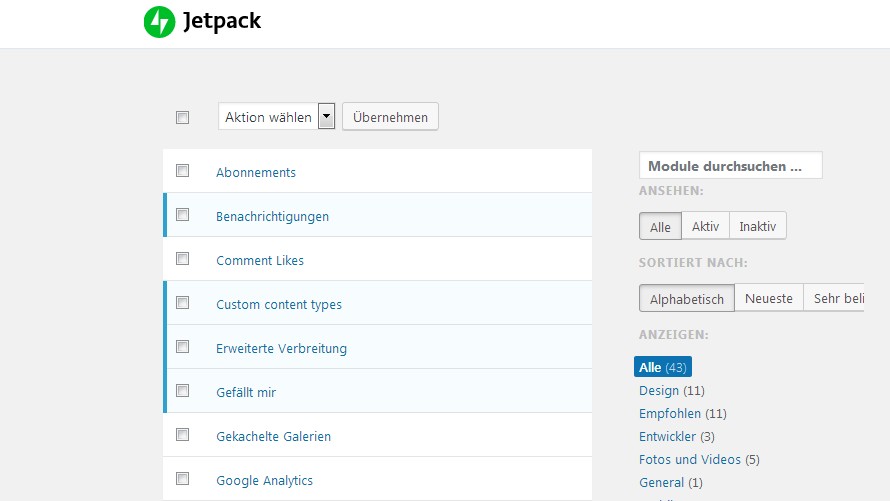Show Fotos und Videos modules
The width and height of the screenshot is (890, 501).
[x=689, y=460]
